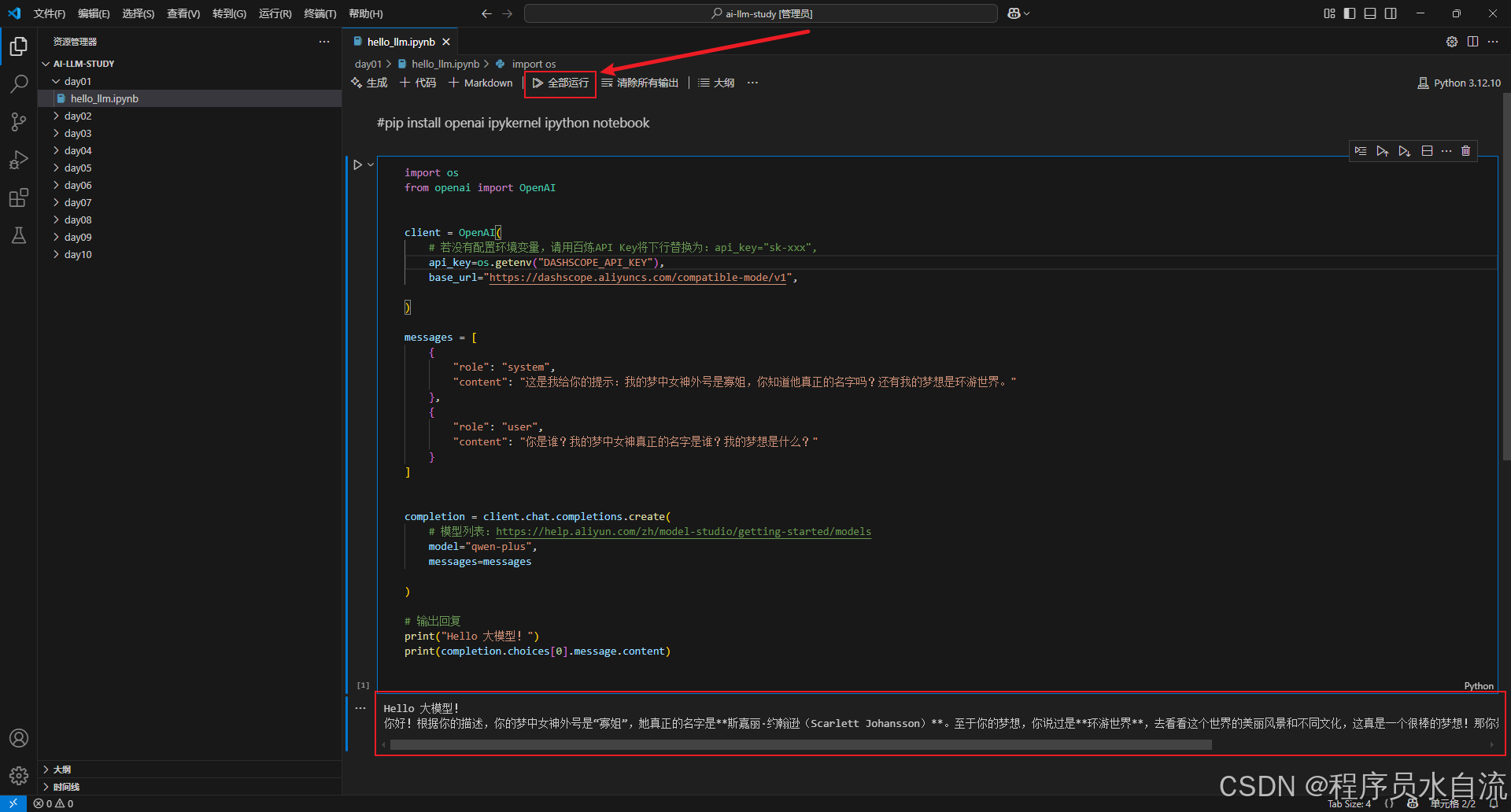
Task: Select Python 3.12.10 kernel picker
Action: point(1459,83)
